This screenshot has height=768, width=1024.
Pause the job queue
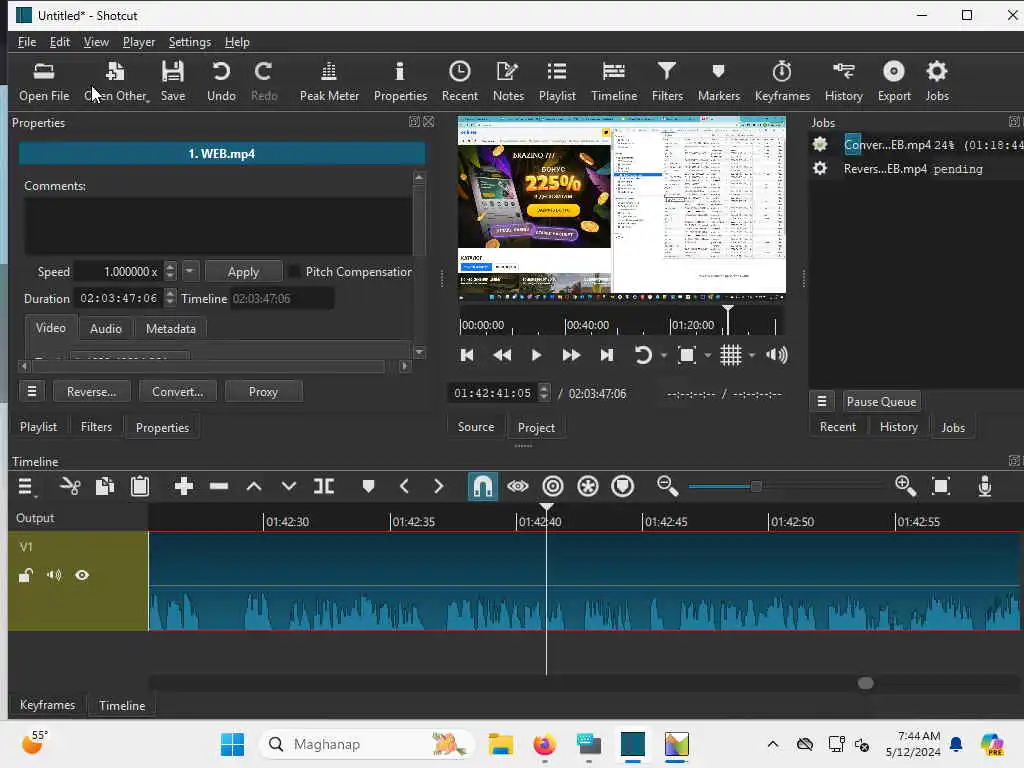[881, 401]
